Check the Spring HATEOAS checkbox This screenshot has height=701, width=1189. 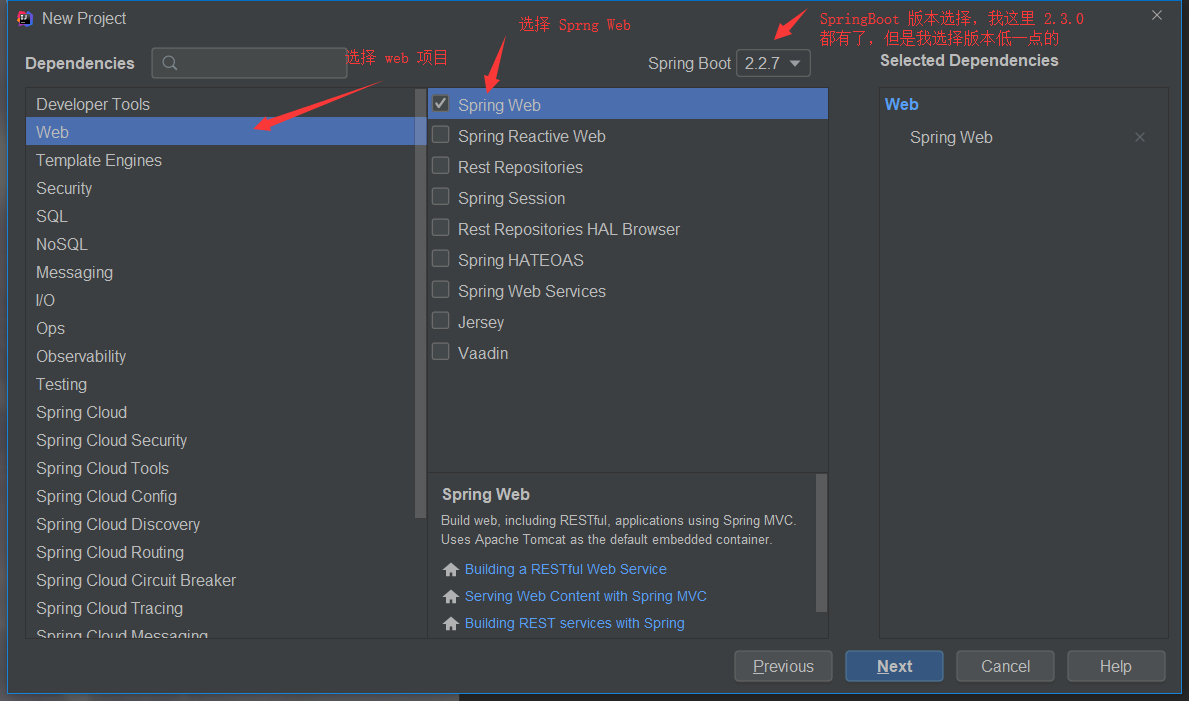(x=441, y=259)
